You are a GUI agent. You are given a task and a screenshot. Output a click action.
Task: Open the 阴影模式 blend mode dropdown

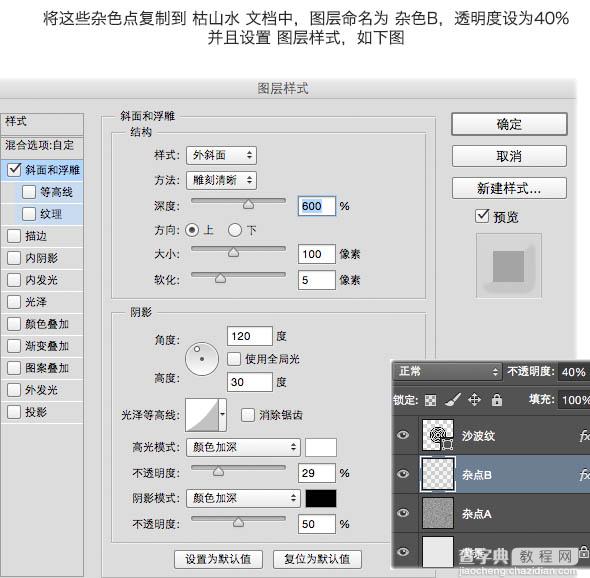(243, 498)
